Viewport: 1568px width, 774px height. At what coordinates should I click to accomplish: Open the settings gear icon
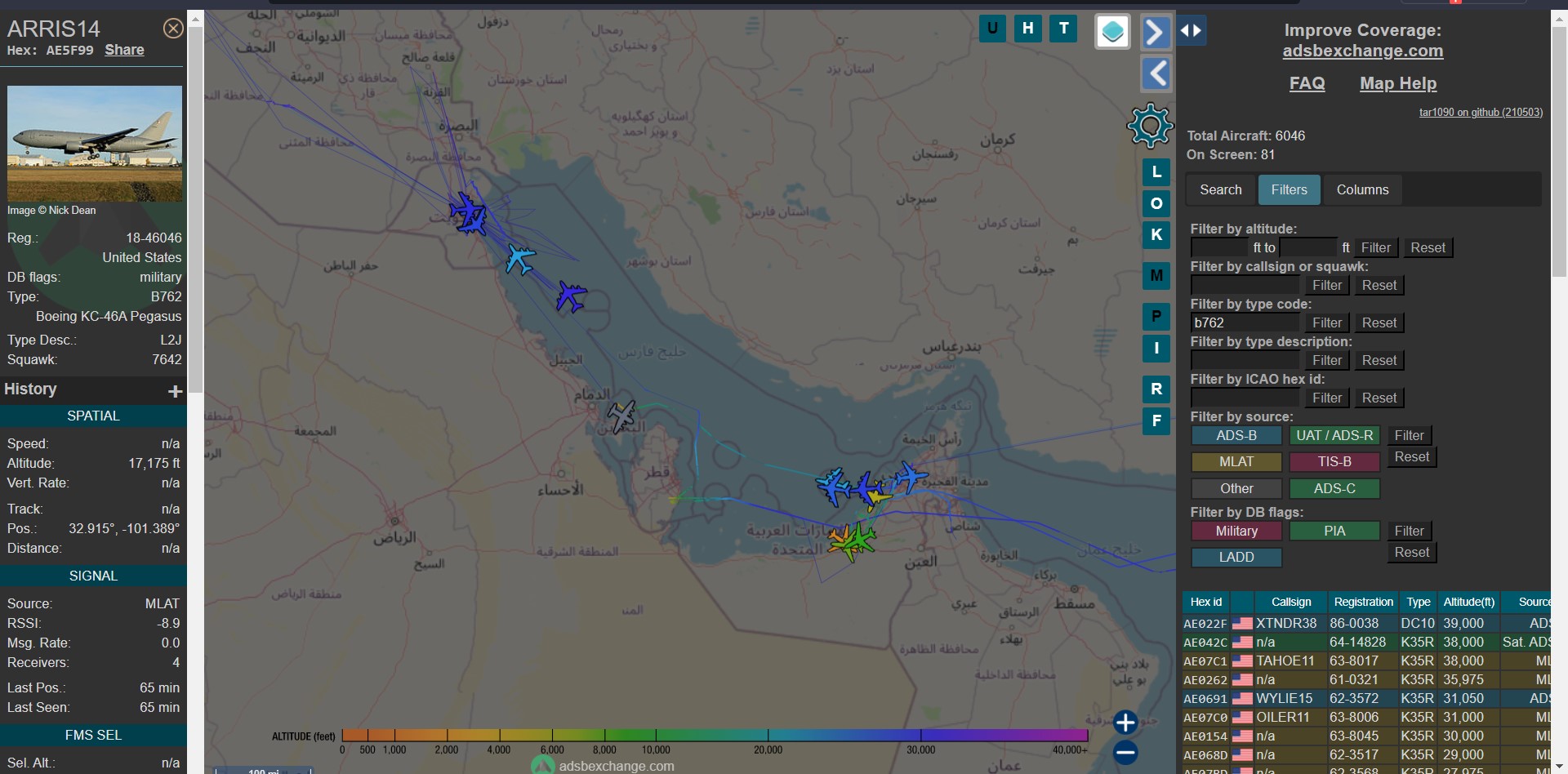tap(1150, 125)
